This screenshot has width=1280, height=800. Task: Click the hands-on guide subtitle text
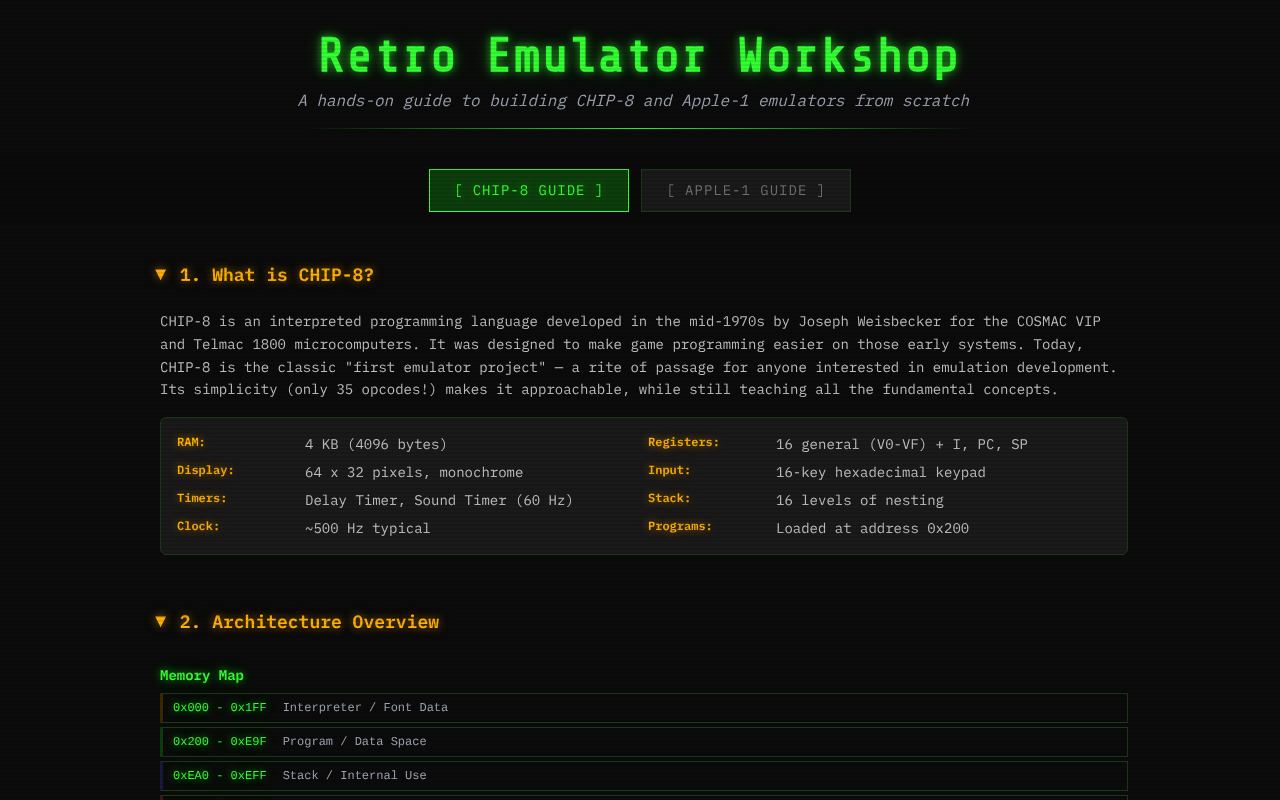(633, 100)
